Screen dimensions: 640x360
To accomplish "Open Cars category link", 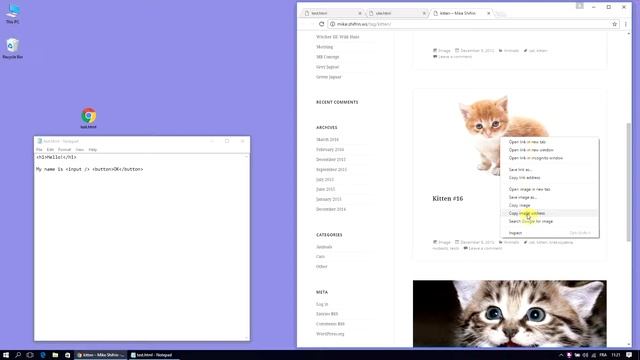I will pyautogui.click(x=320, y=257).
